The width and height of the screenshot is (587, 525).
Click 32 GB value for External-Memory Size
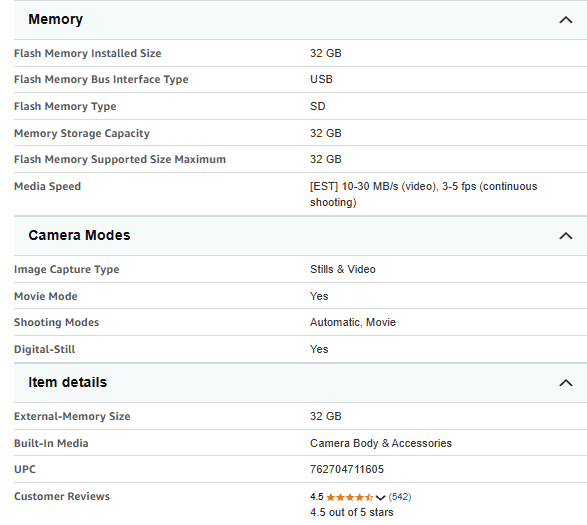coord(326,416)
